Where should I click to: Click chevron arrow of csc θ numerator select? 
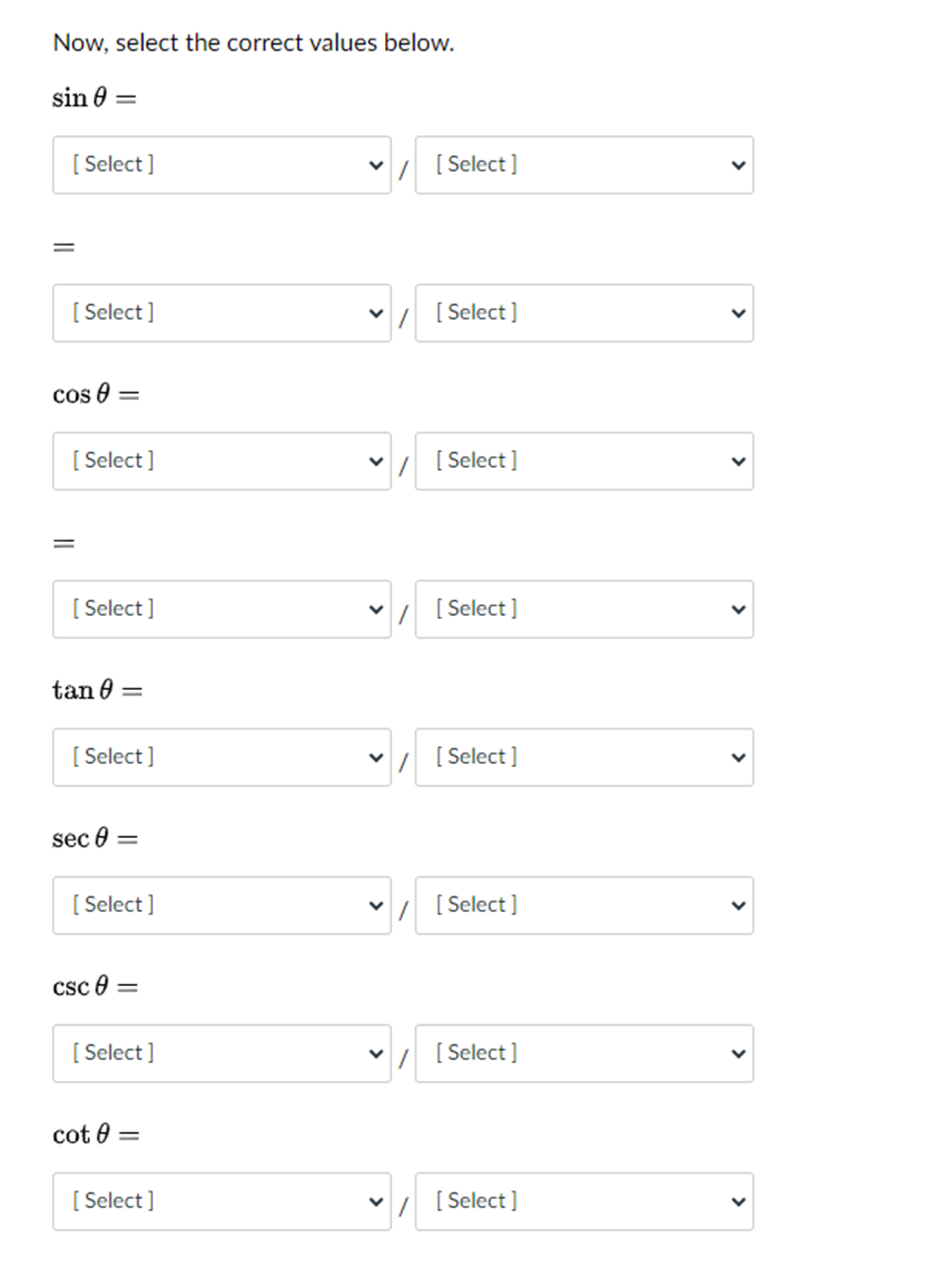pos(375,1054)
